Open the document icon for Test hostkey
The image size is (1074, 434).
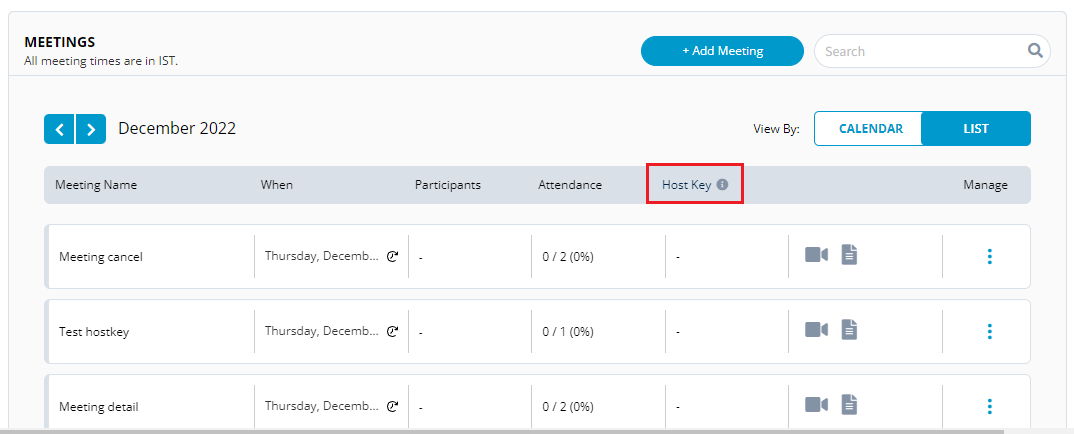click(849, 329)
